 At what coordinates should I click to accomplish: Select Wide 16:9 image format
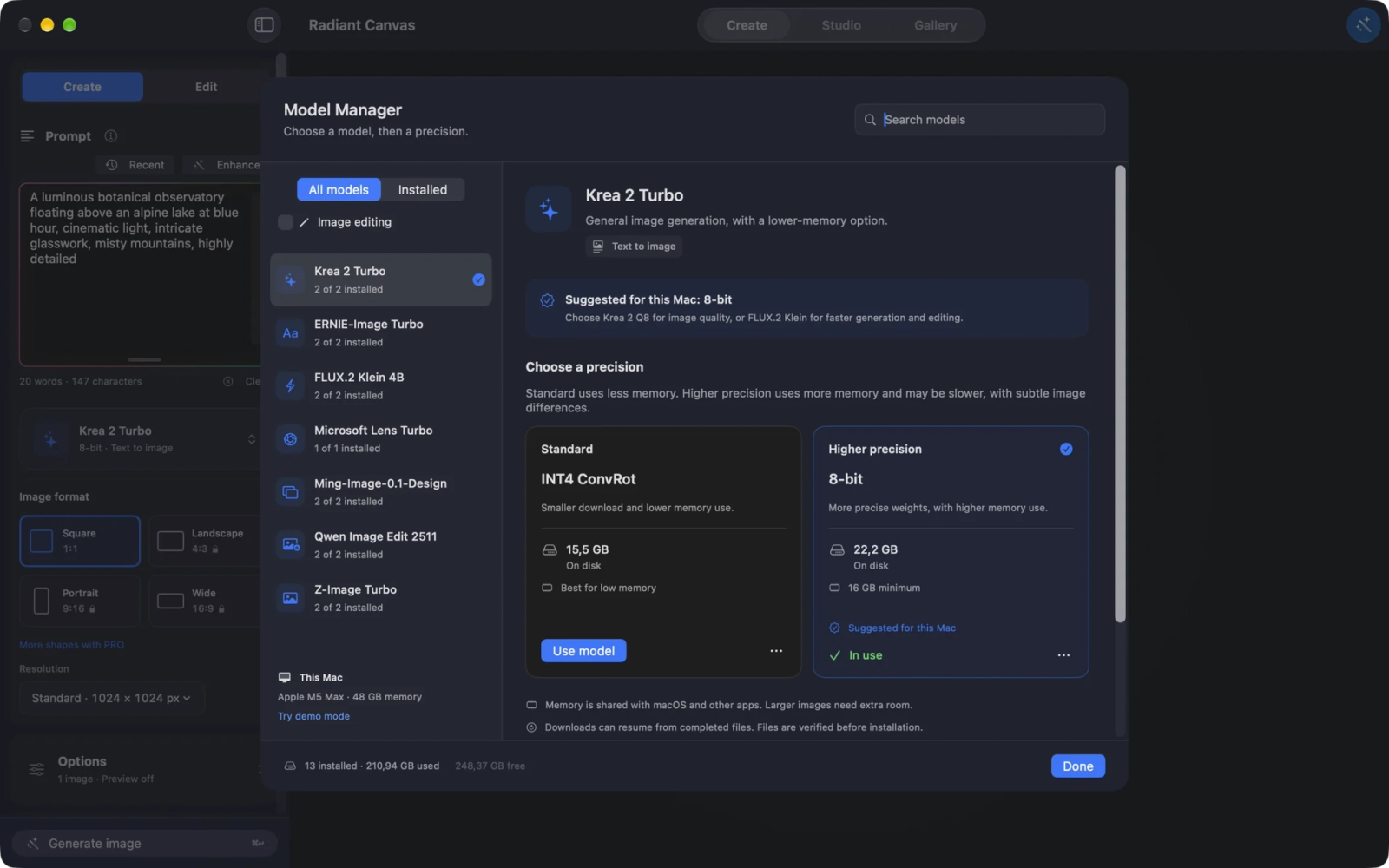(205, 601)
